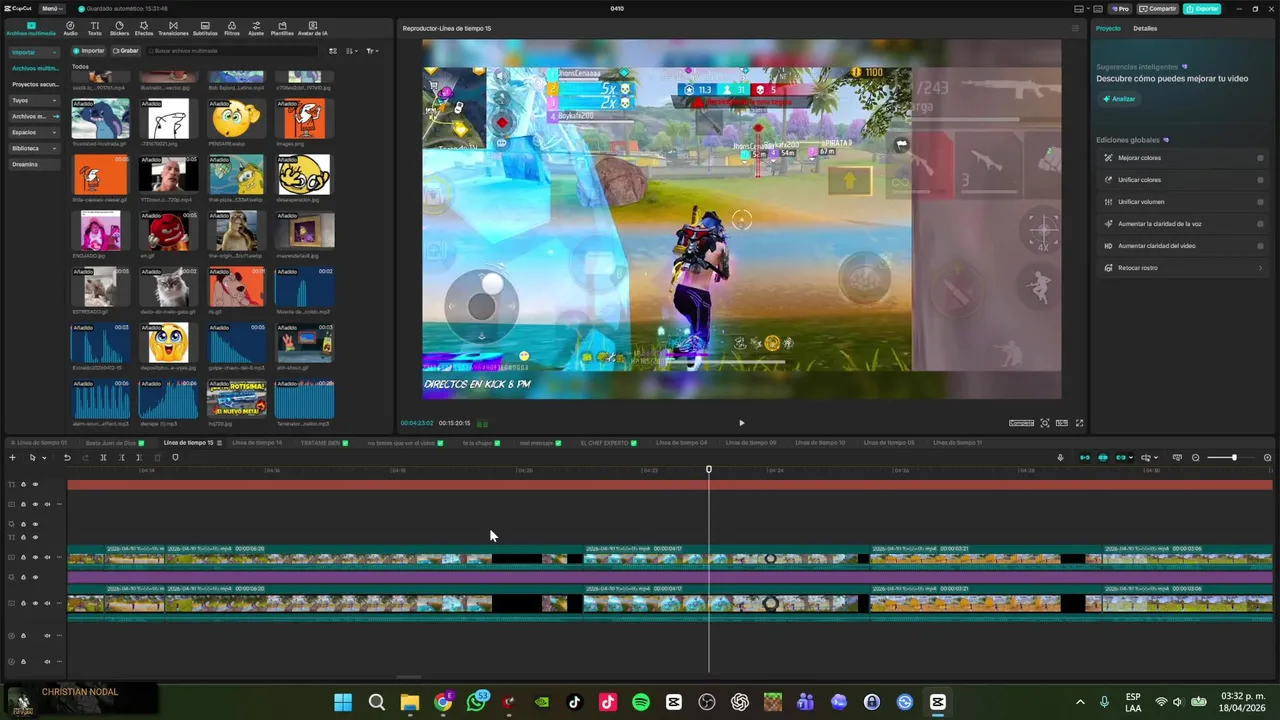Open the Audio panel

pos(70,28)
